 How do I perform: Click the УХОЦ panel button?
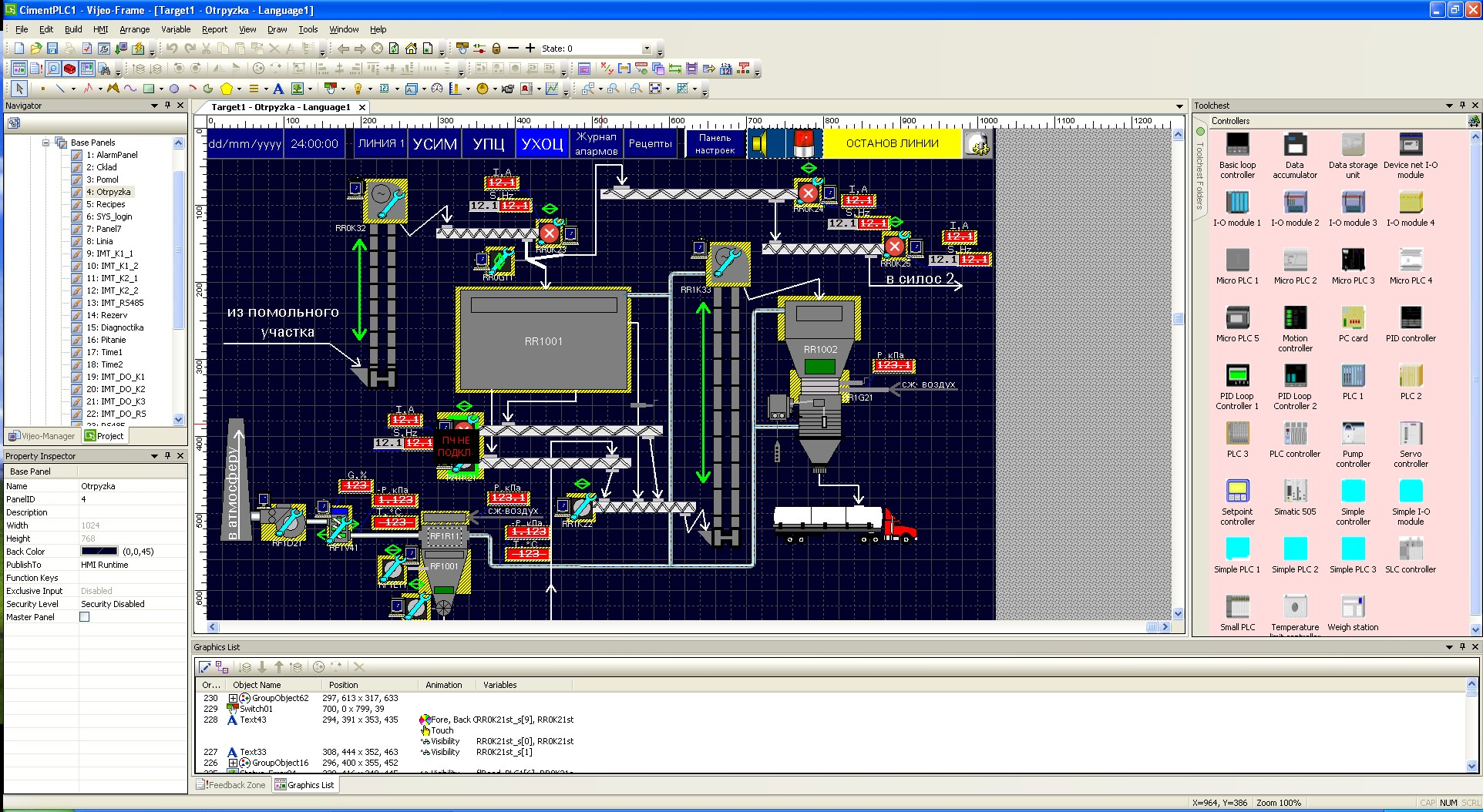tap(542, 144)
